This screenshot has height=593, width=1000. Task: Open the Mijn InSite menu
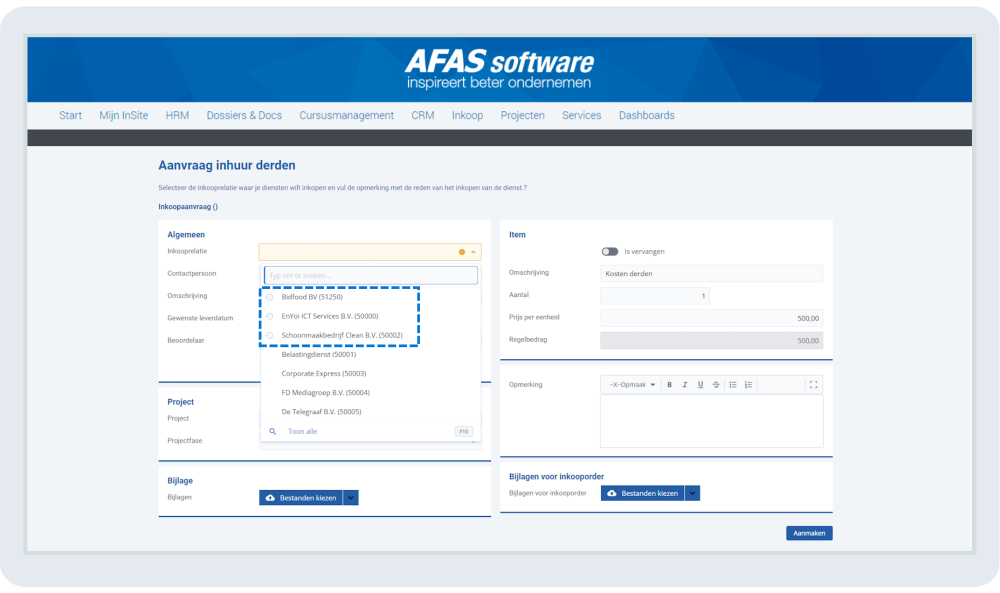(124, 115)
